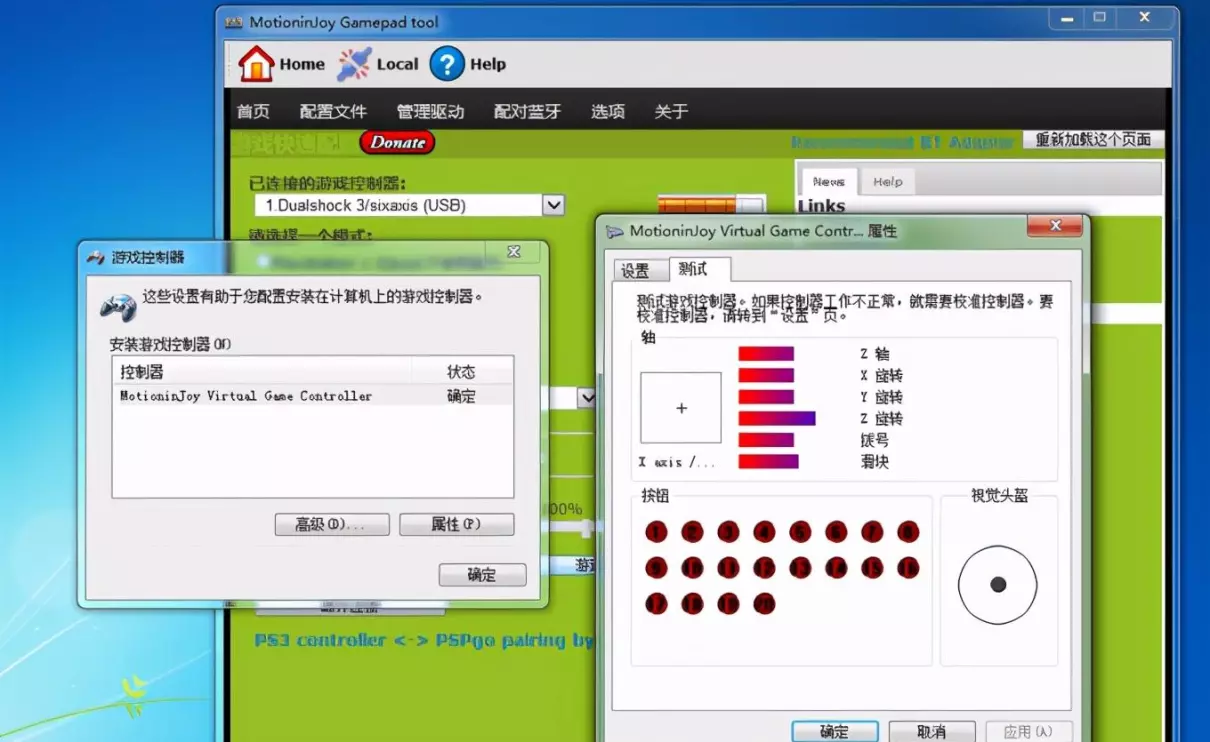Image resolution: width=1210 pixels, height=742 pixels.
Task: Click the 滑块 axis bar
Action: [x=769, y=462]
